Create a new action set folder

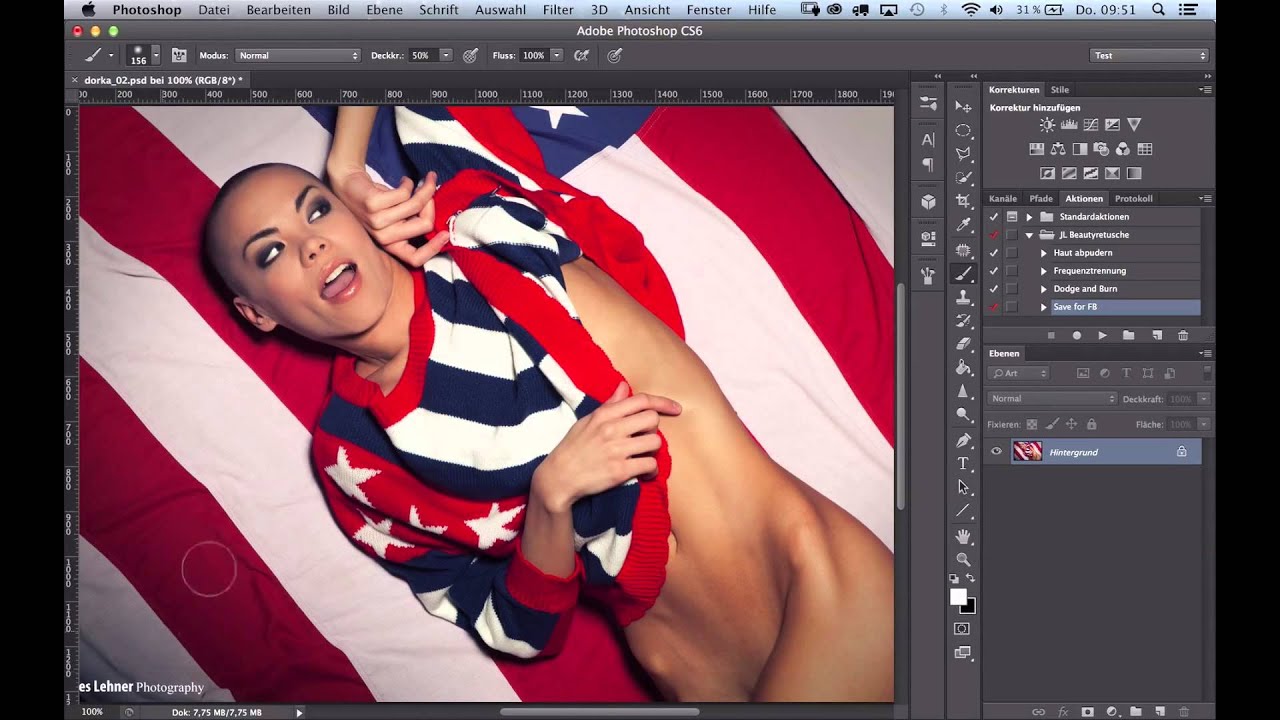(x=1129, y=336)
